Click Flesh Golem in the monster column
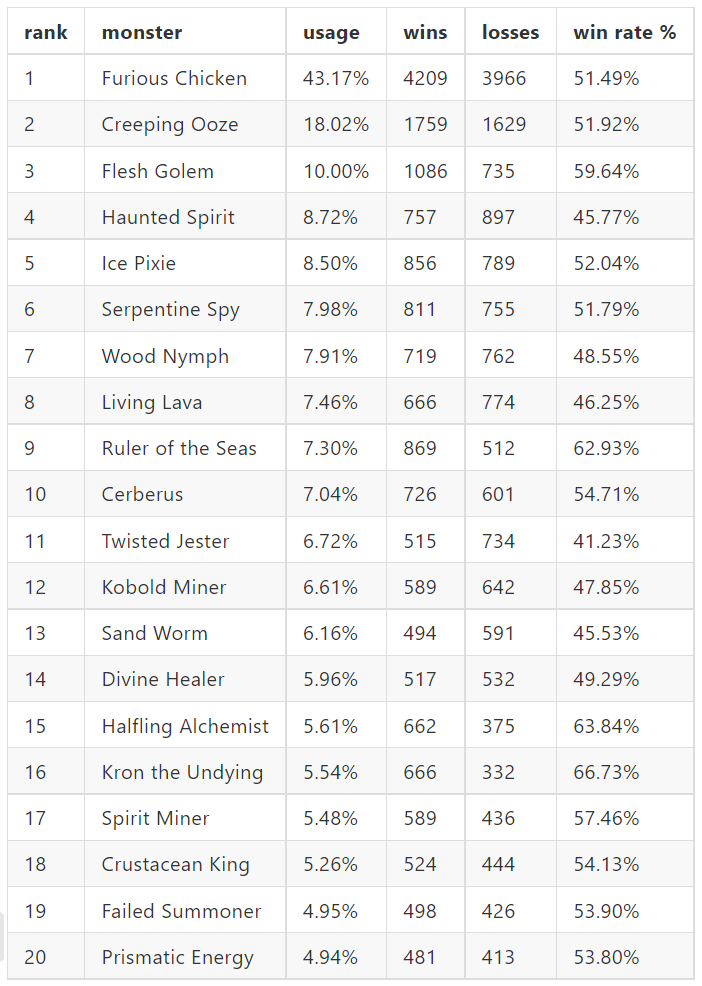Image resolution: width=702 pixels, height=986 pixels. pos(158,171)
